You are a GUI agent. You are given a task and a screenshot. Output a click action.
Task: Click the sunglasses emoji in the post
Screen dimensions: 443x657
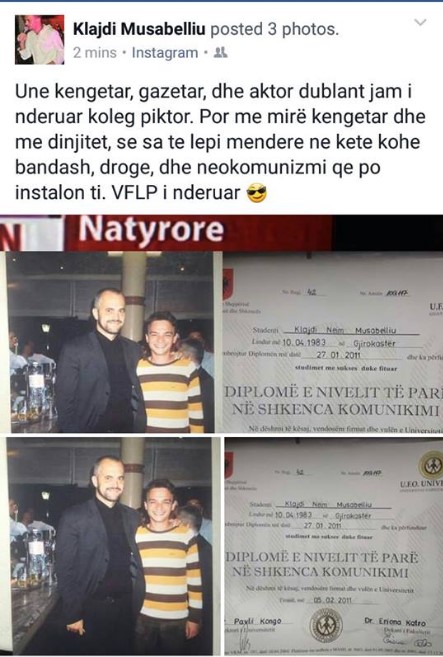[x=256, y=193]
